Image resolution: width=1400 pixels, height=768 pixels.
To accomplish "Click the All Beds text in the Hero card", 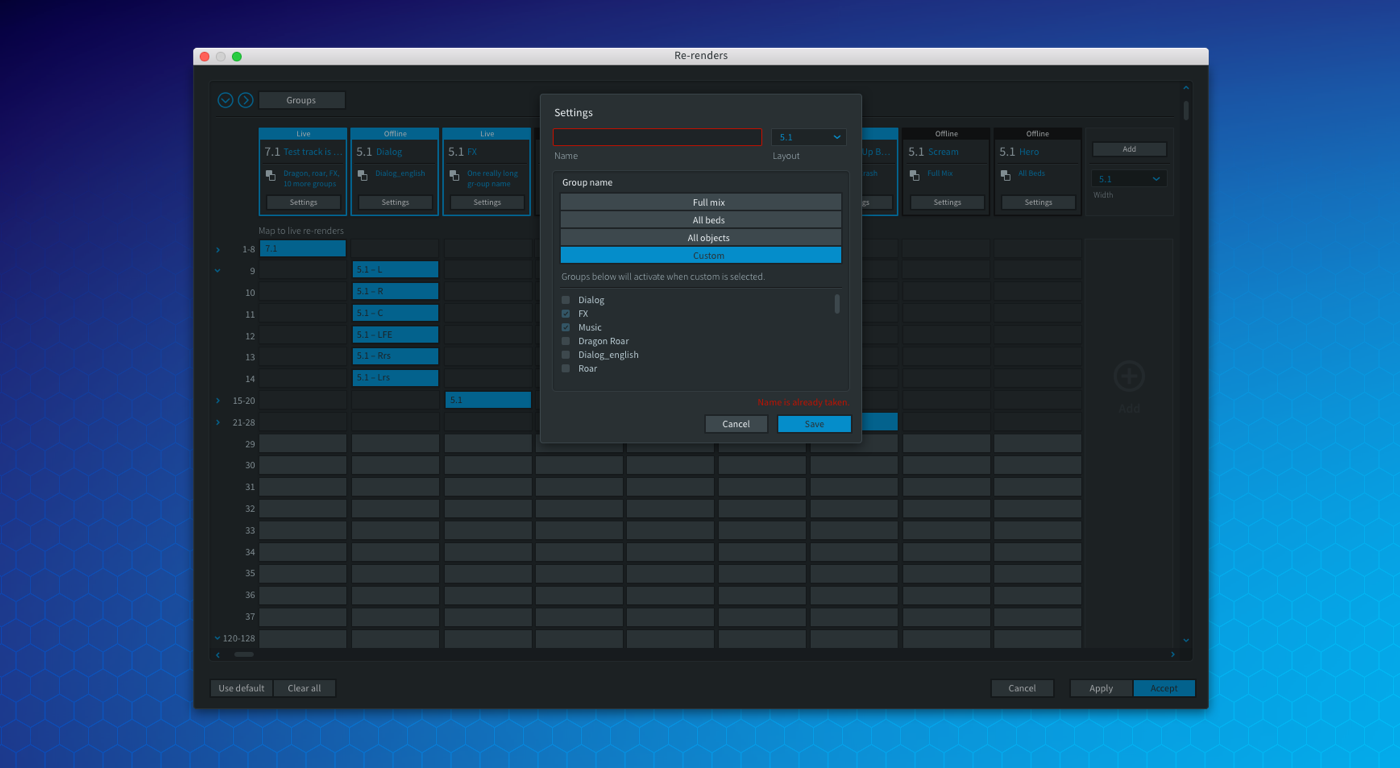I will 1031,173.
